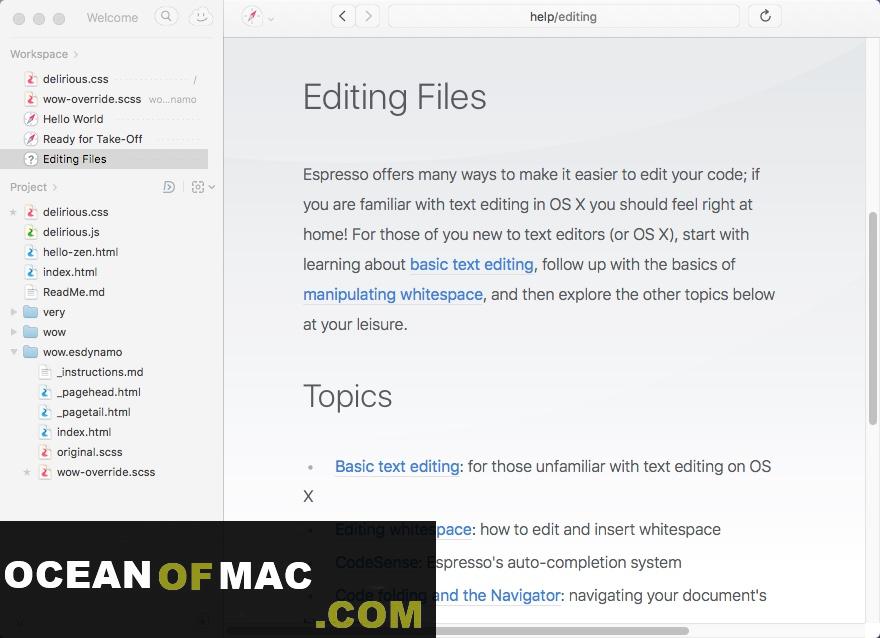880x638 pixels.
Task: Click hello-zen.html file type icon
Action: coord(31,252)
